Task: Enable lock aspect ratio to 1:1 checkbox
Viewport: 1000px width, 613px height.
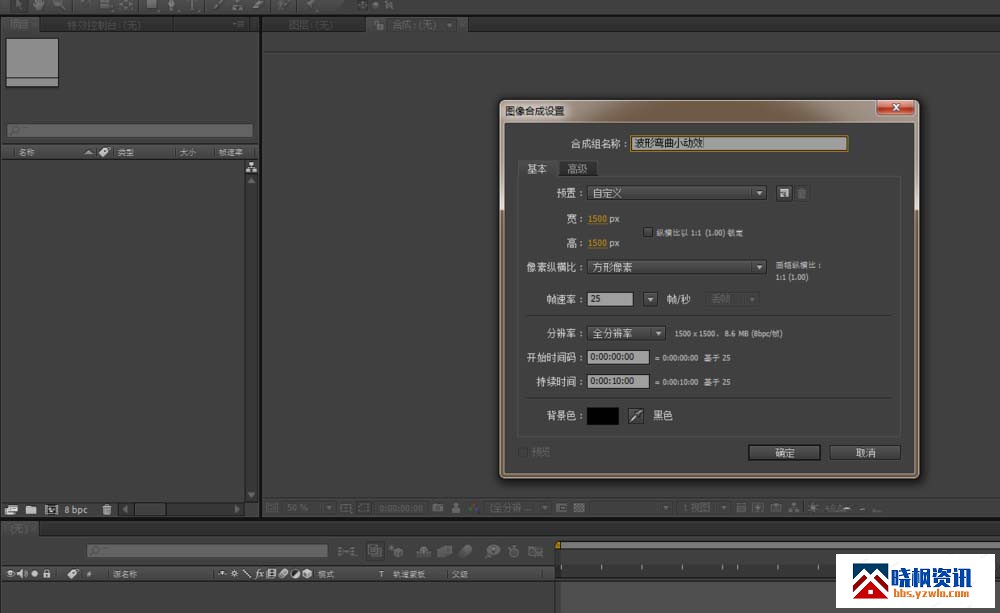Action: pyautogui.click(x=648, y=232)
